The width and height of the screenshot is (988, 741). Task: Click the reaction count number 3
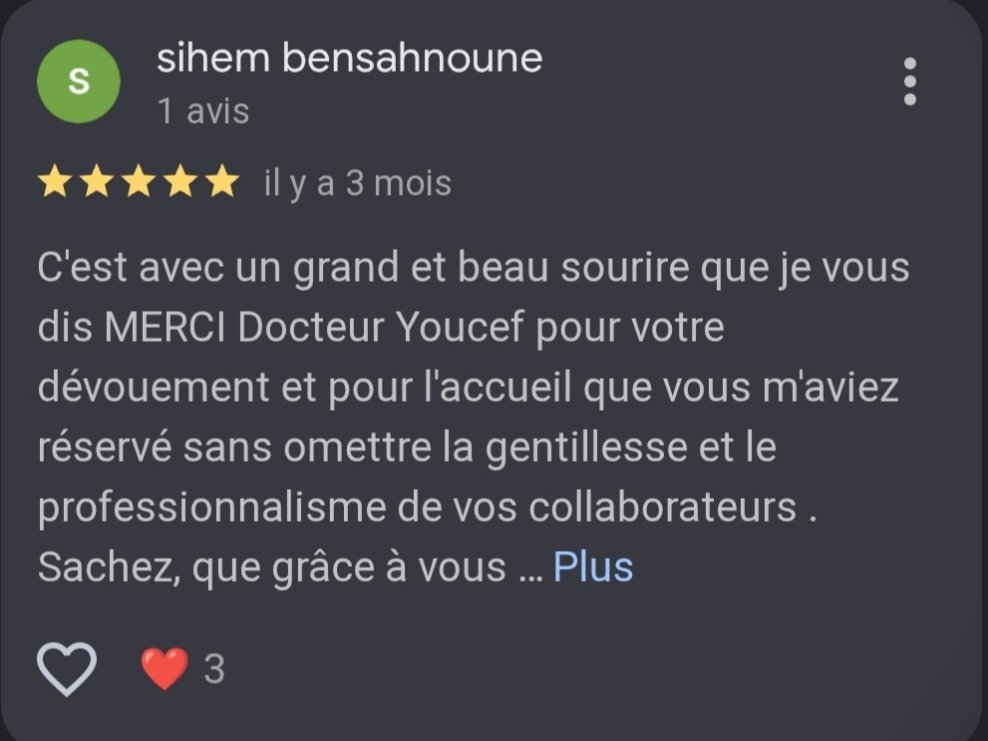214,669
